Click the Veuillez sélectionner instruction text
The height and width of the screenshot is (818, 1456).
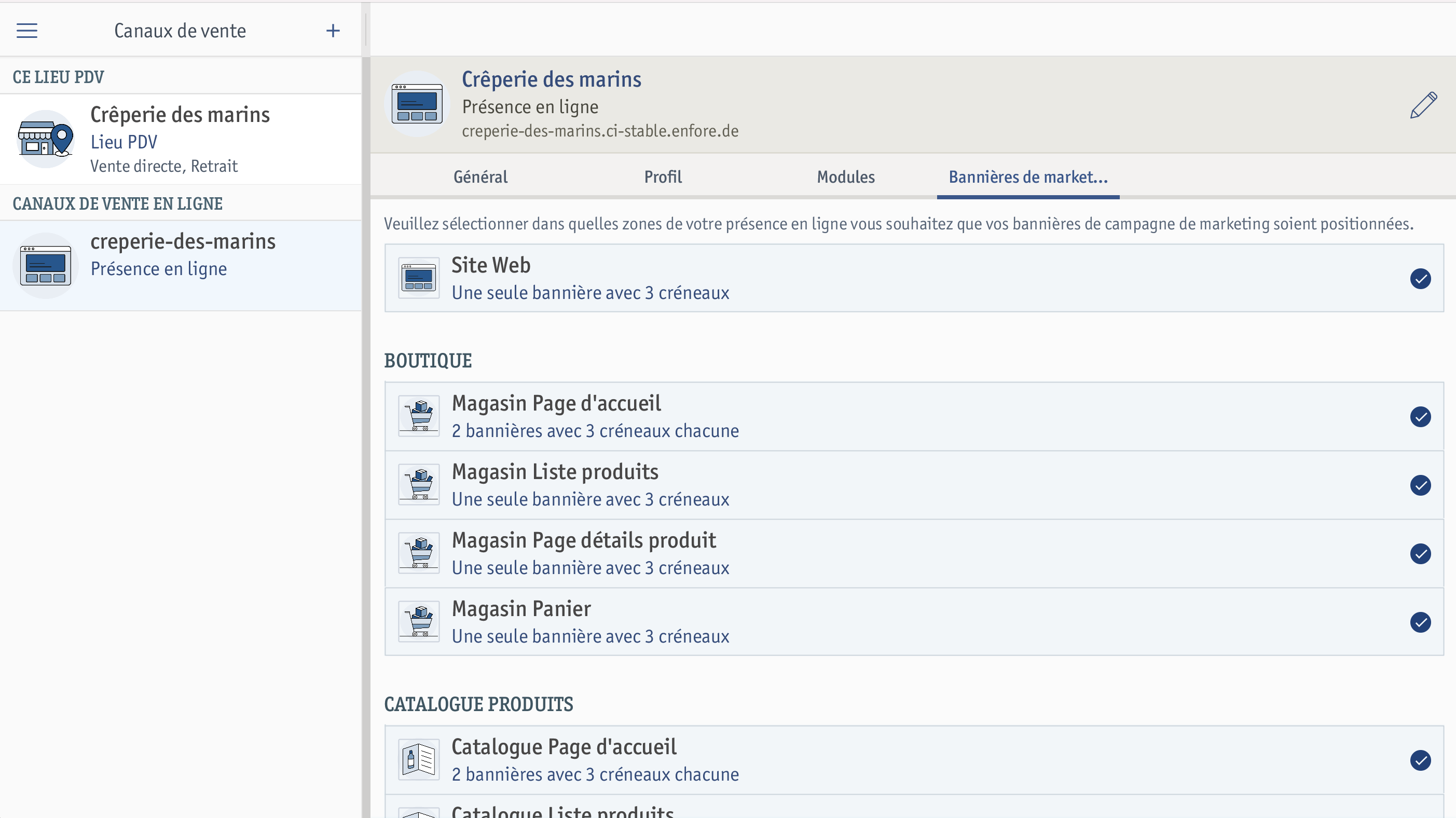click(899, 224)
